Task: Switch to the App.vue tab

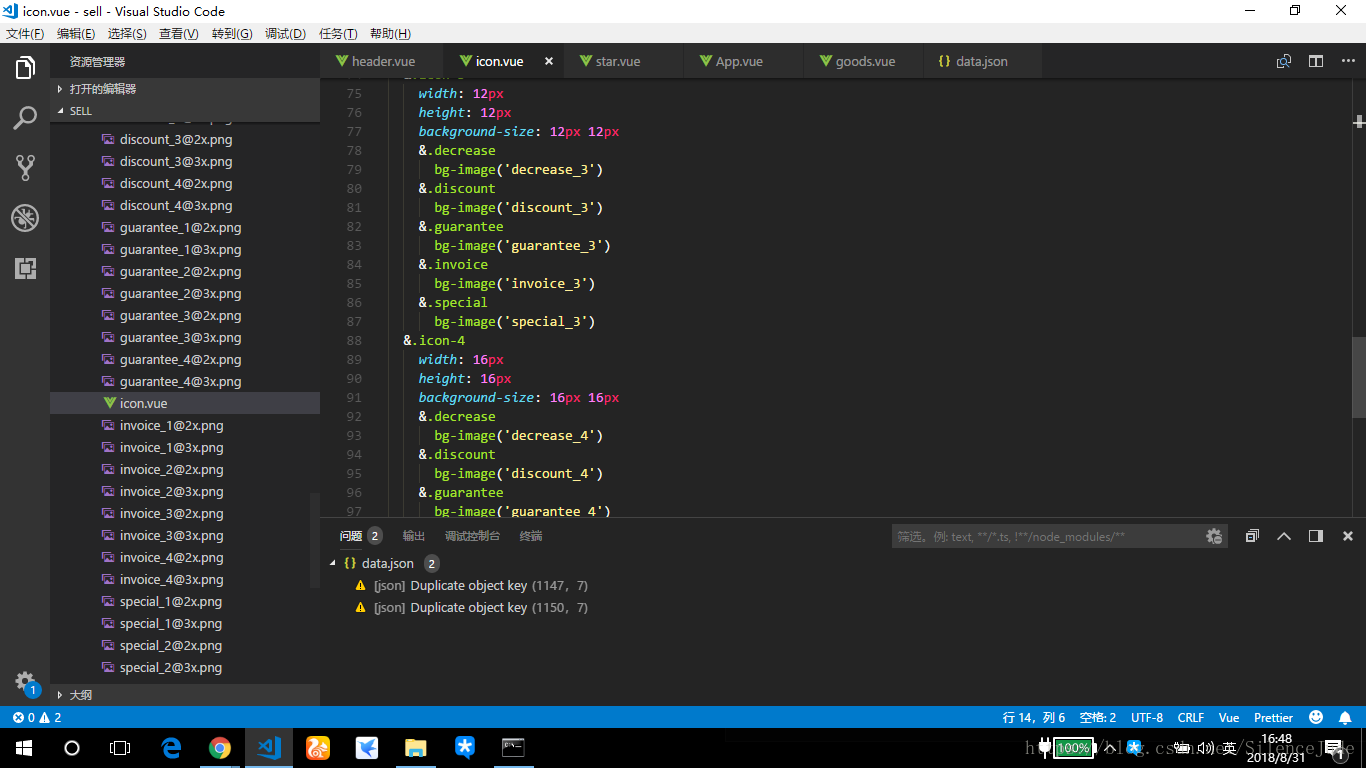Action: click(742, 61)
